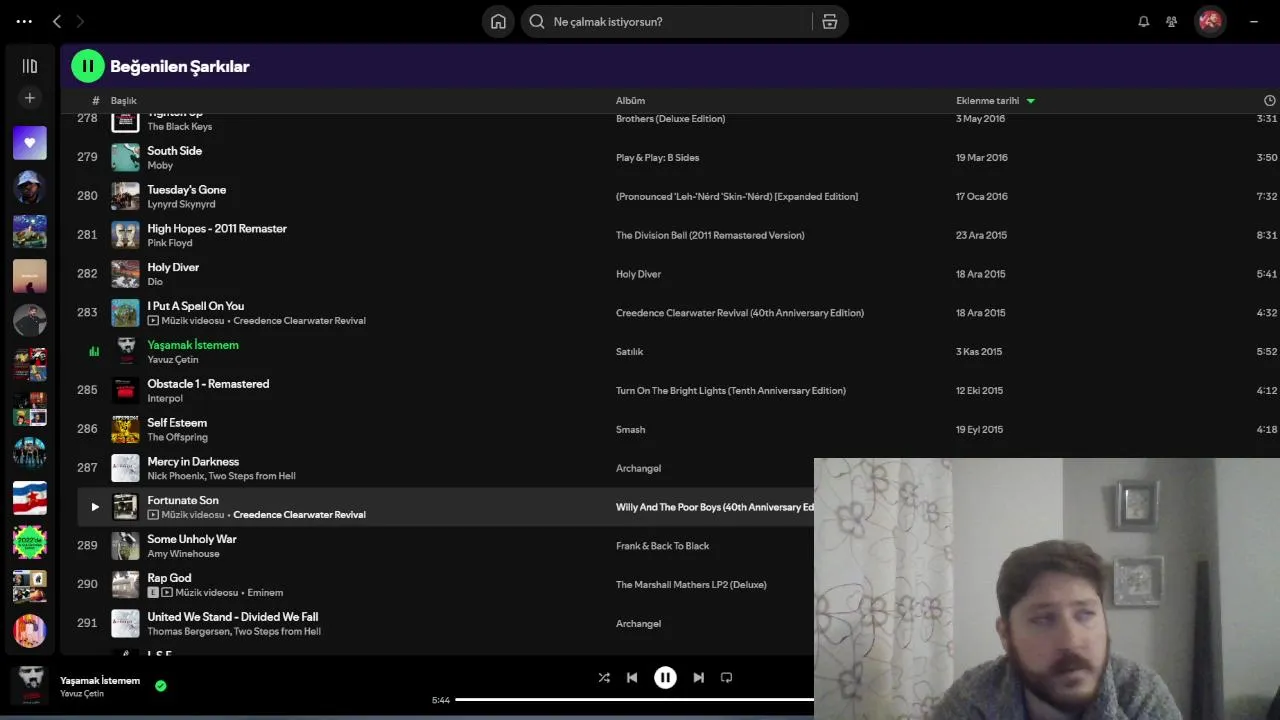
Task: Select 'Obstacle 1 - Remastered' title
Action: click(x=208, y=384)
